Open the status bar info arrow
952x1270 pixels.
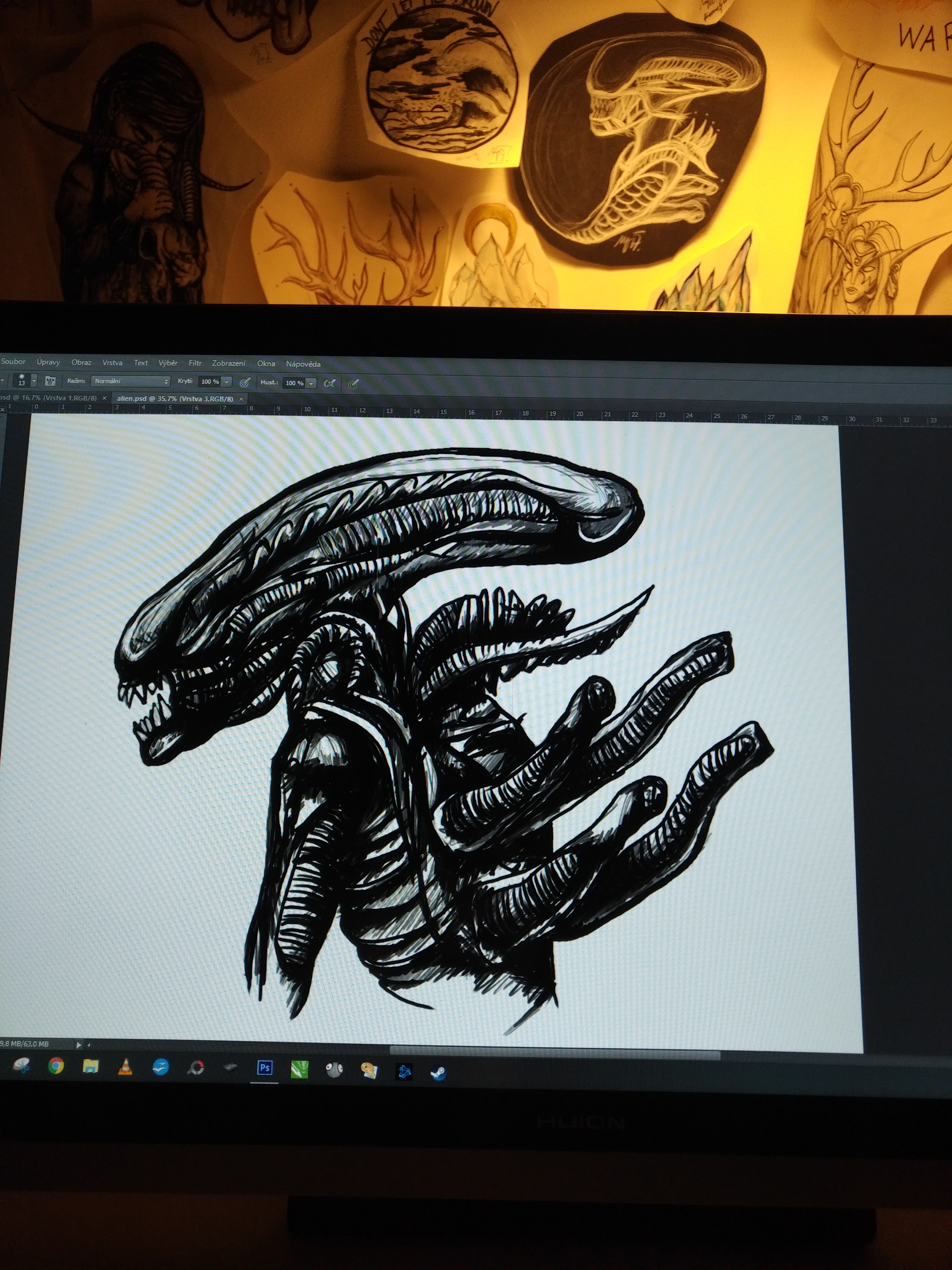(79, 1045)
